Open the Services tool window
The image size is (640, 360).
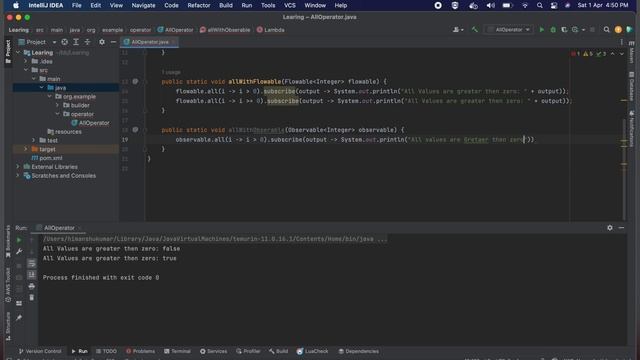(213, 351)
